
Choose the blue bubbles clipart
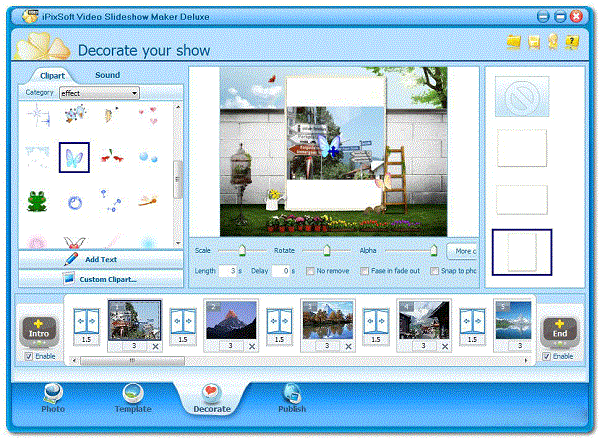[148, 157]
